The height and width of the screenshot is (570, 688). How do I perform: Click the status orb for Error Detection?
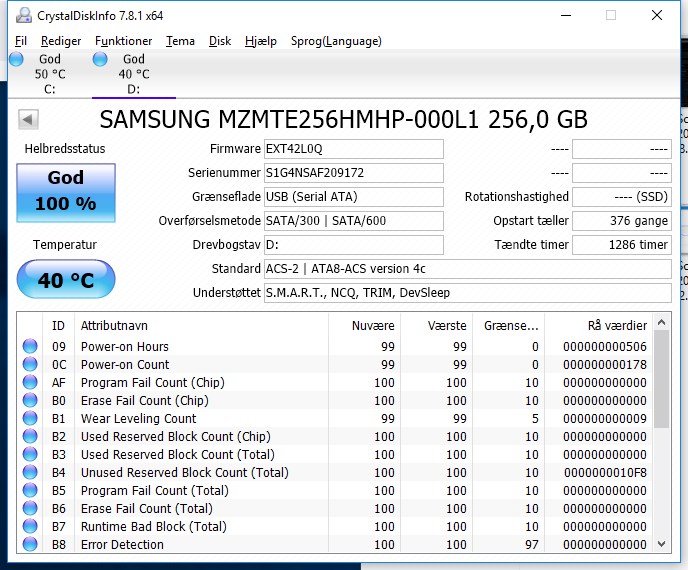30,544
